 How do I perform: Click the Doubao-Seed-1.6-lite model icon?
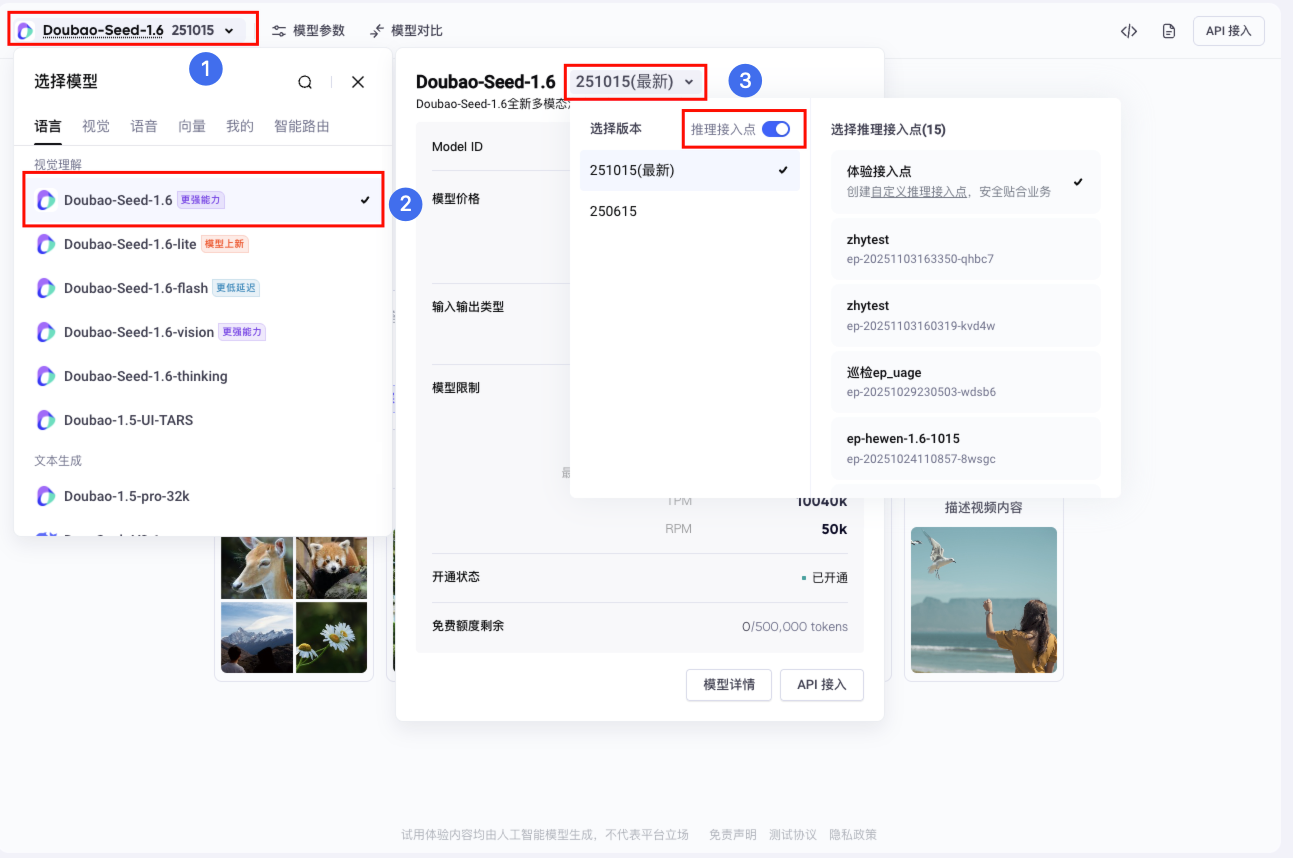click(x=46, y=244)
